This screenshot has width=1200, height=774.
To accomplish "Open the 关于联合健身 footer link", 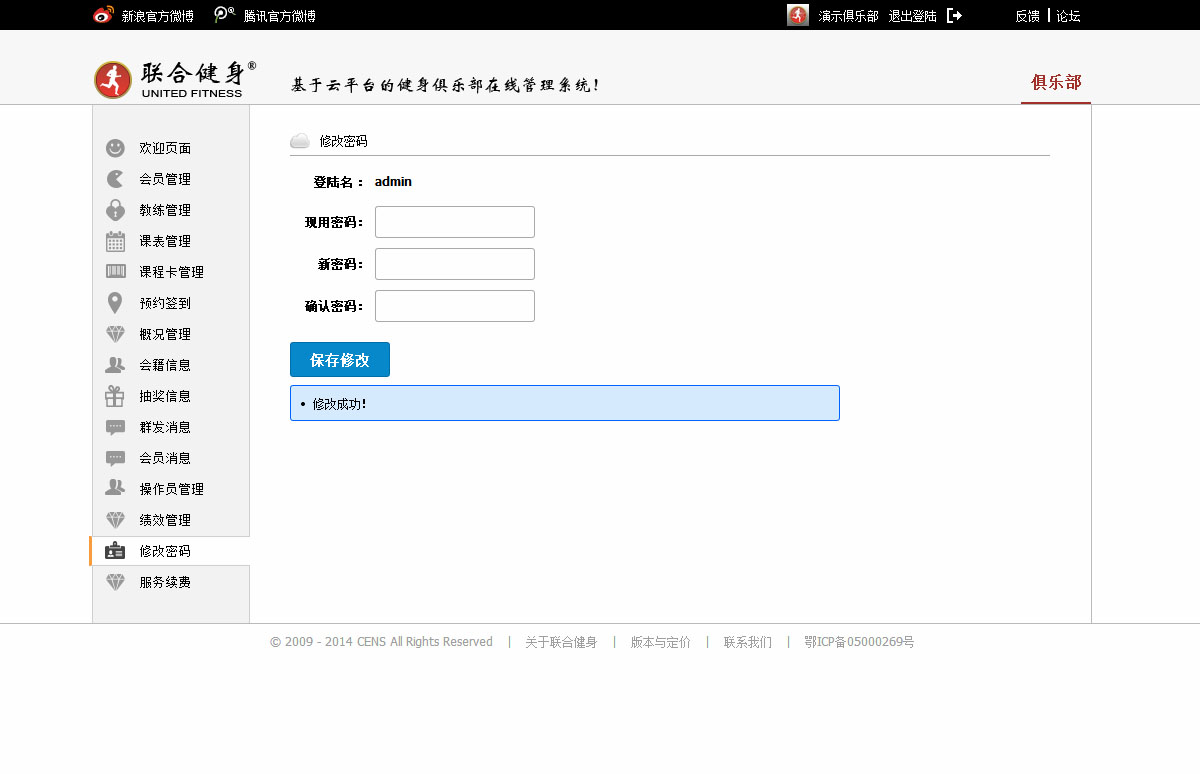I will click(561, 642).
